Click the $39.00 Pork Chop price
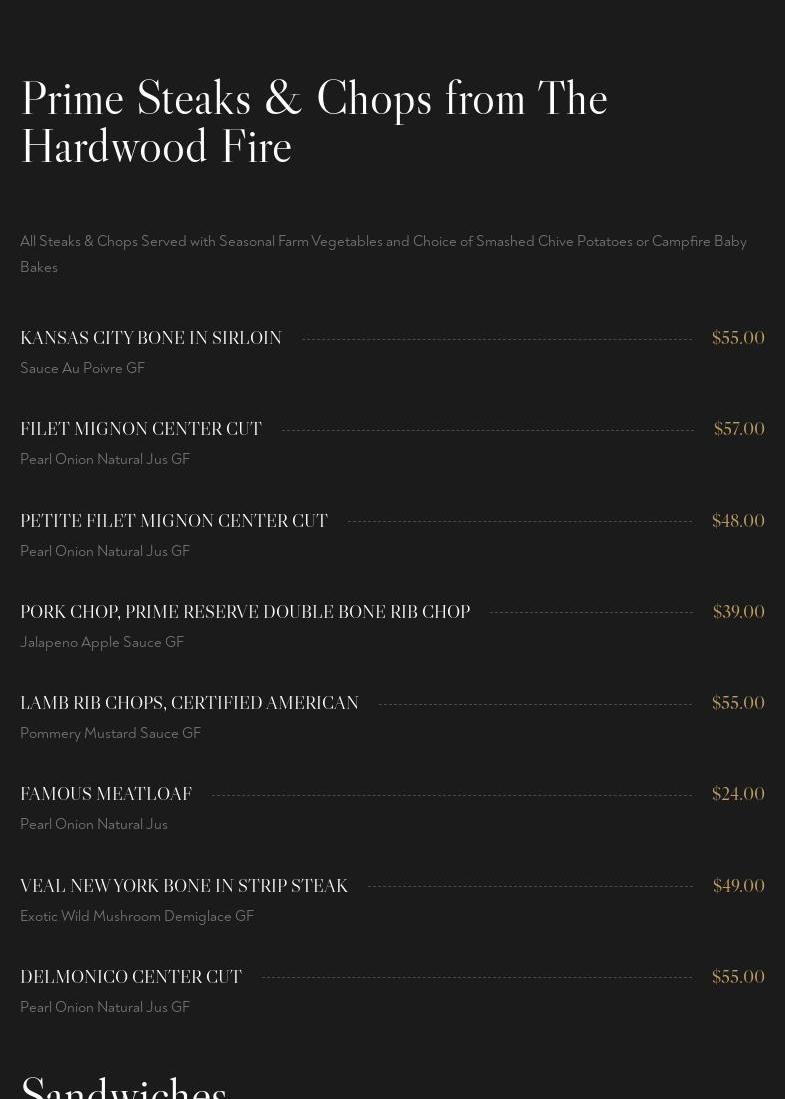Image resolution: width=785 pixels, height=1099 pixels. [739, 613]
